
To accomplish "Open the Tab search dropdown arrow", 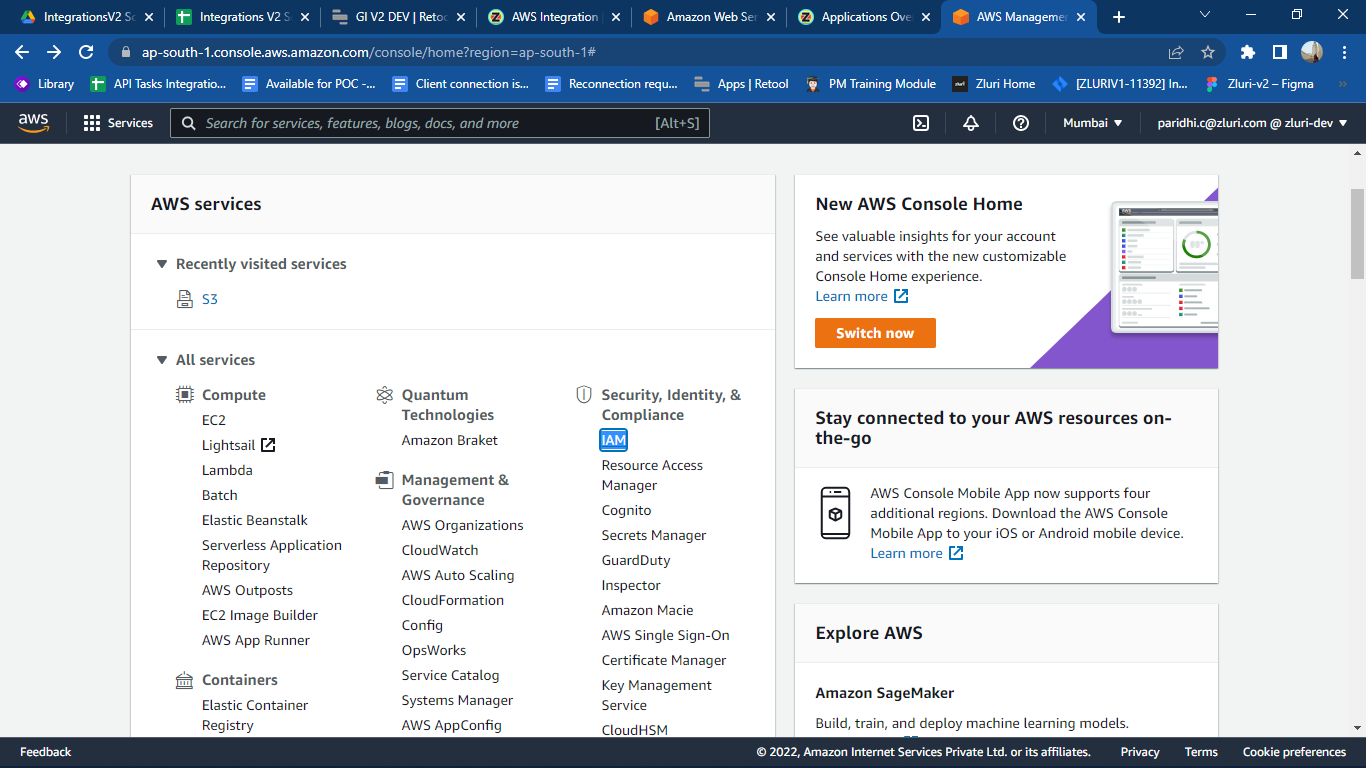I will point(1205,15).
